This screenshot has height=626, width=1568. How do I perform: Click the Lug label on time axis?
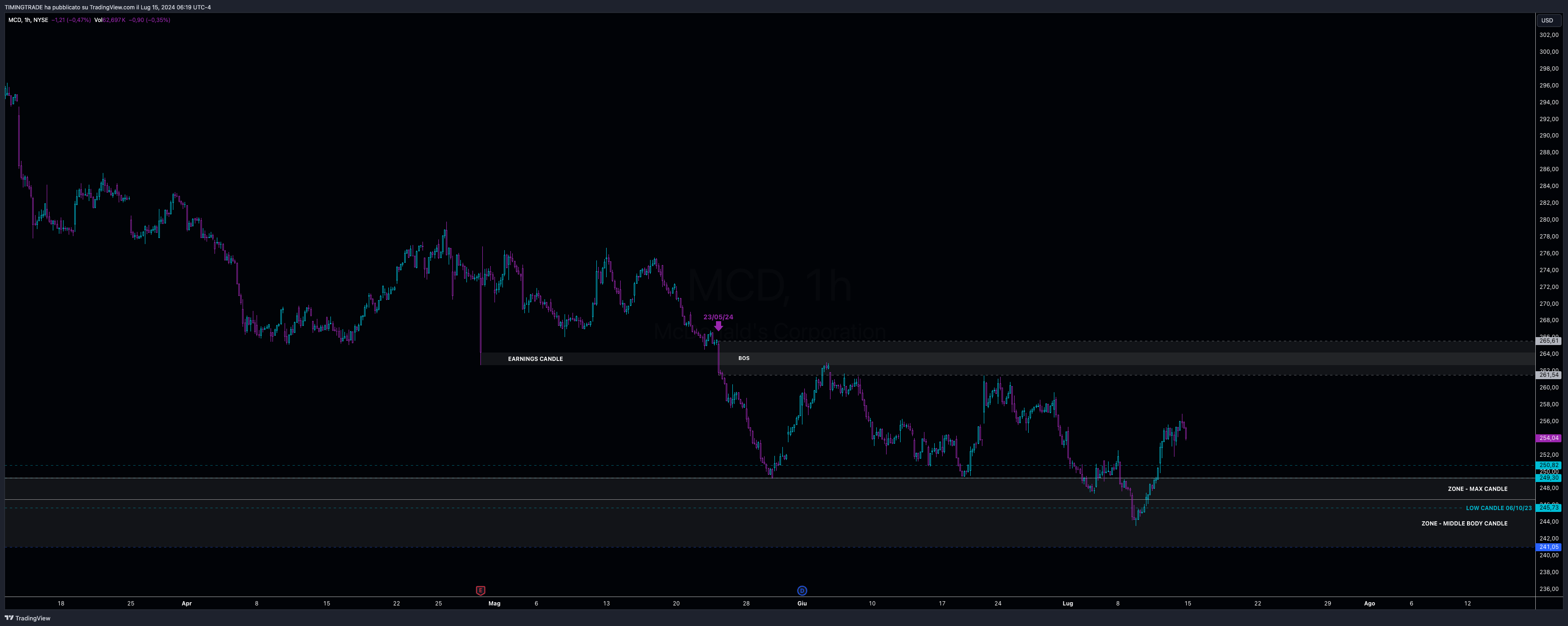coord(1067,604)
